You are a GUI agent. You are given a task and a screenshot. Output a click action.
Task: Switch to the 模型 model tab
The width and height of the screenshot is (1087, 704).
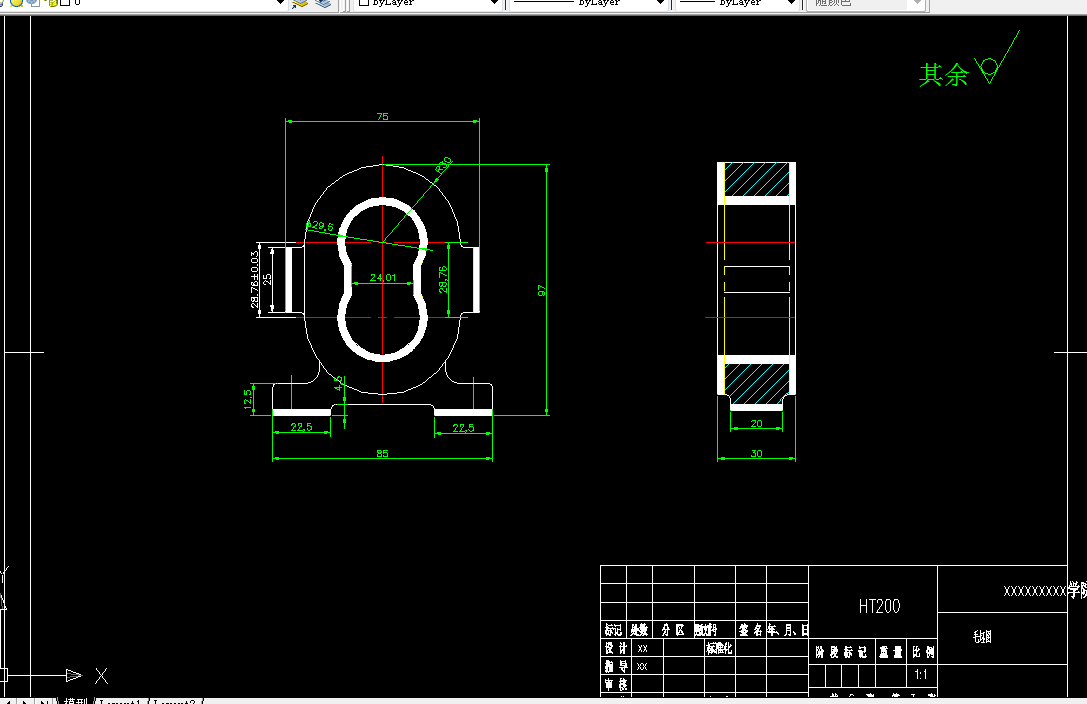point(75,701)
